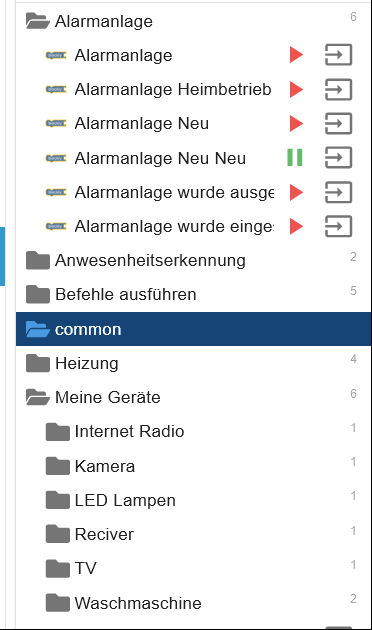The height and width of the screenshot is (630, 372).
Task: Open the Alarmanlage script in editor
Action: [338, 55]
